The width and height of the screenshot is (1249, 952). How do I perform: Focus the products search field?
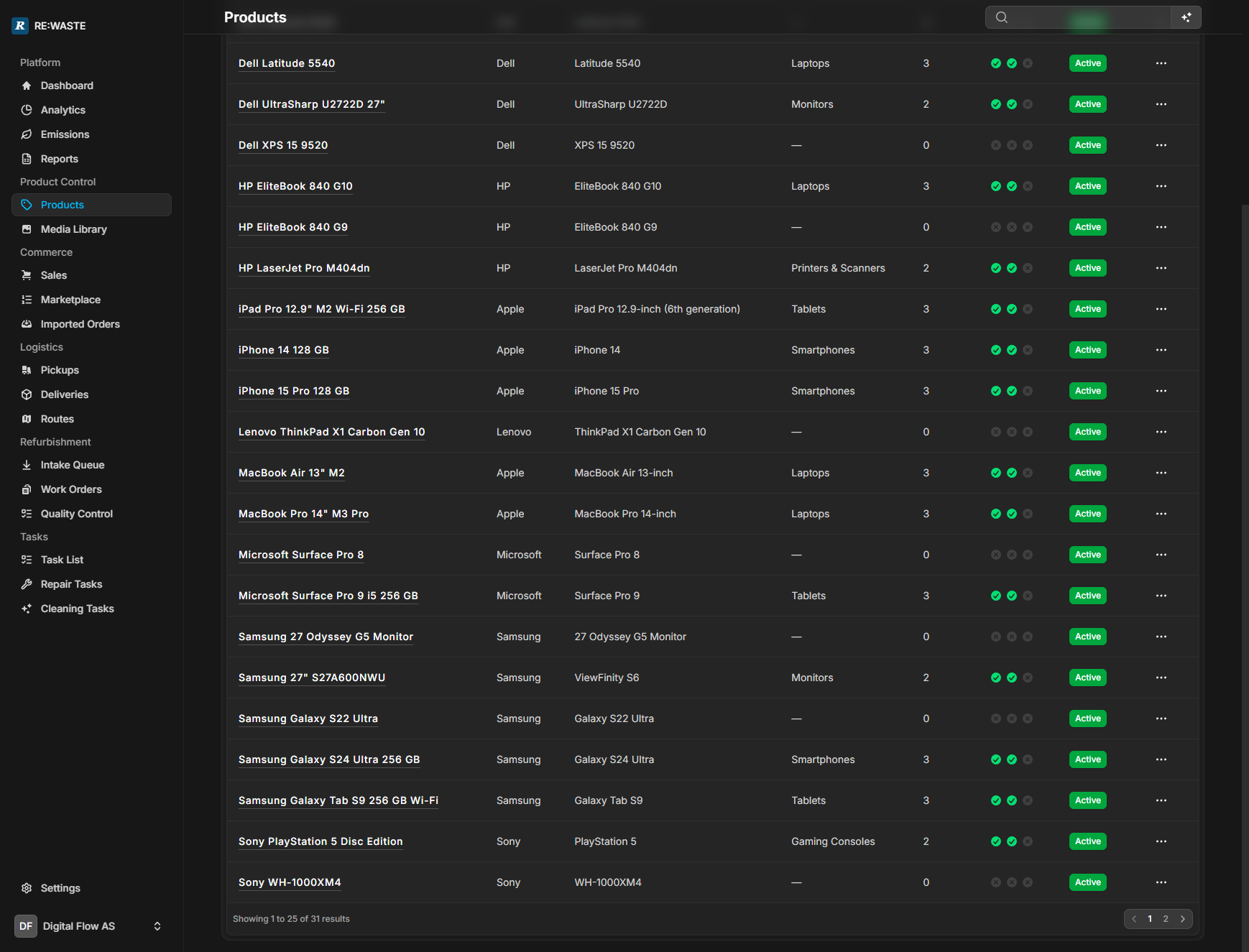1078,17
